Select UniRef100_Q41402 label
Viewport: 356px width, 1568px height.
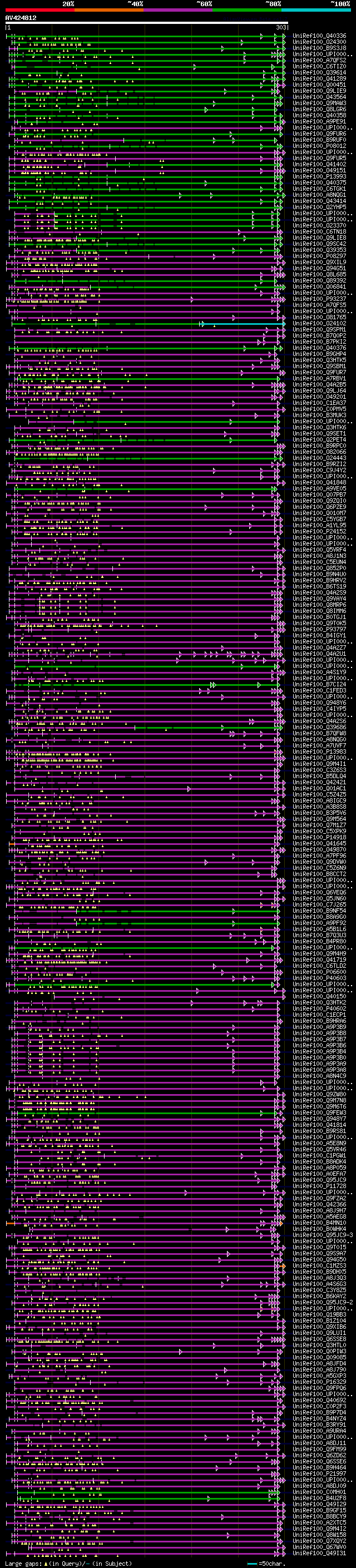pyautogui.click(x=319, y=164)
